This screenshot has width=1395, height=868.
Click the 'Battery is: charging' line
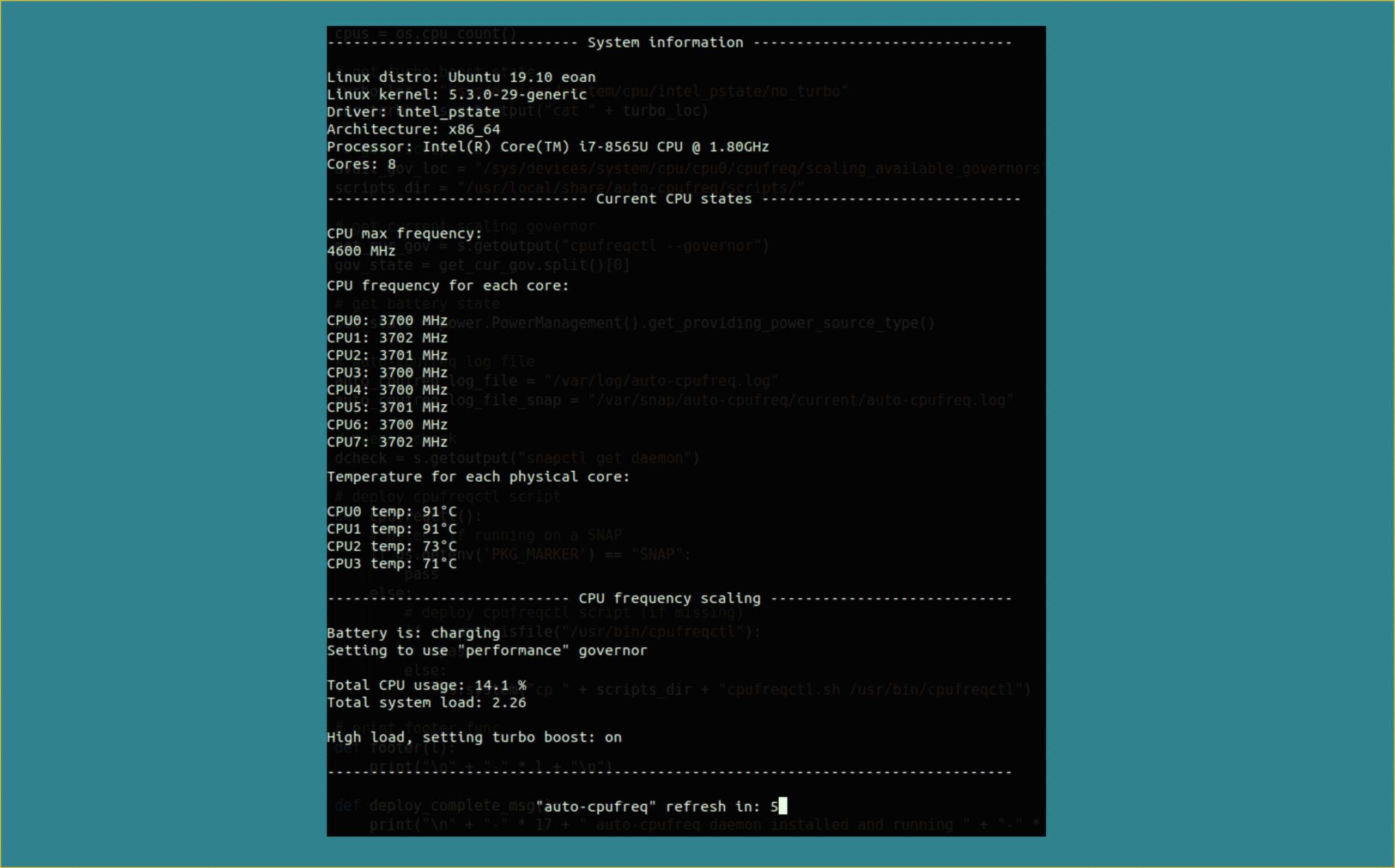[414, 633]
